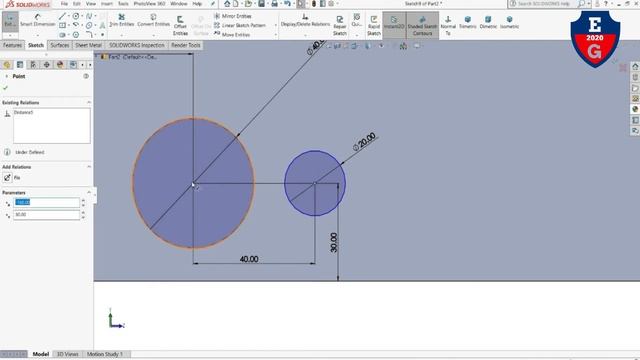The height and width of the screenshot is (360, 640).
Task: Select the Corner Rectangle tool
Action: pyautogui.click(x=62, y=25)
